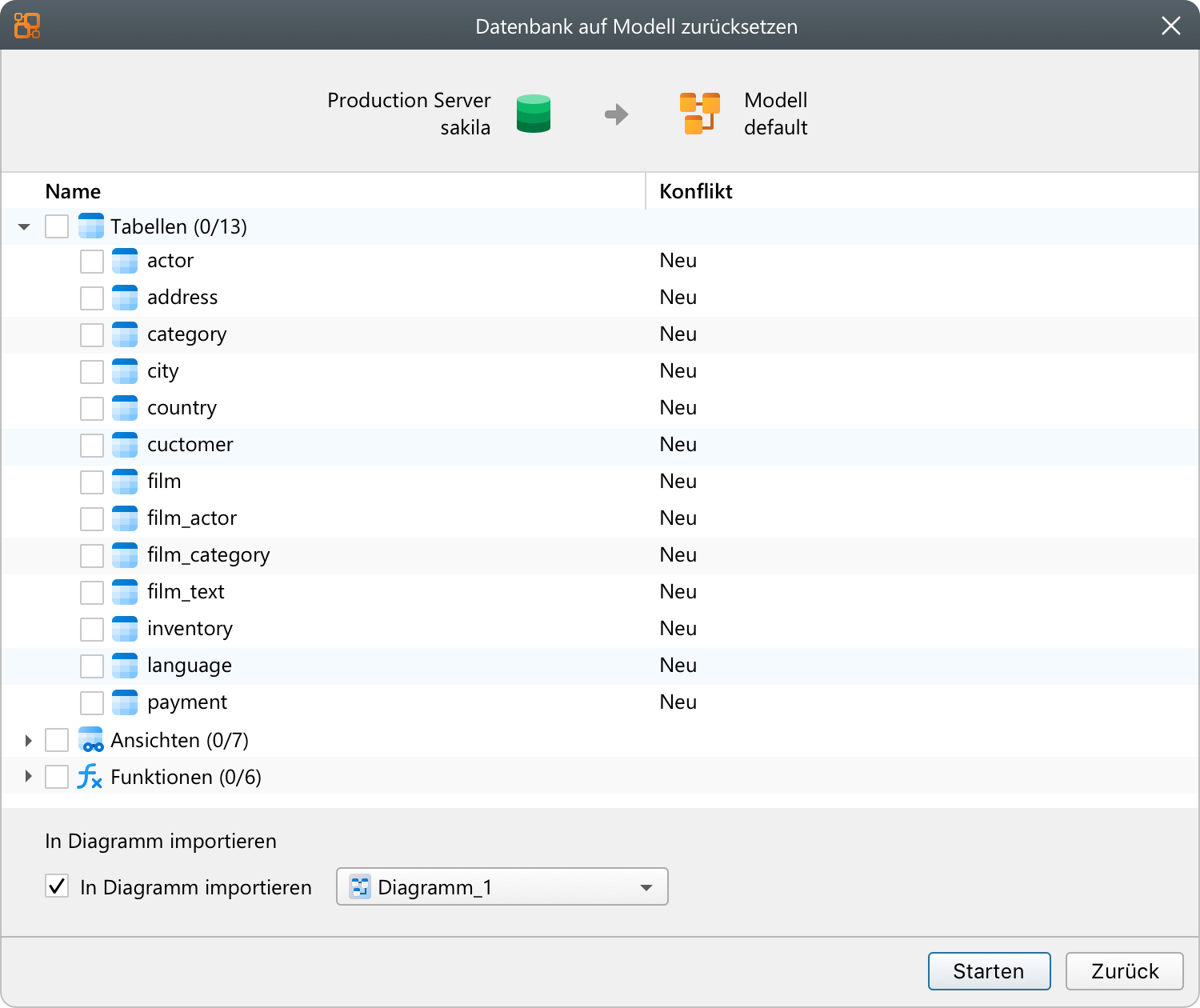Click the Diagramm_1 diagram icon
1200x1008 pixels.
[361, 886]
